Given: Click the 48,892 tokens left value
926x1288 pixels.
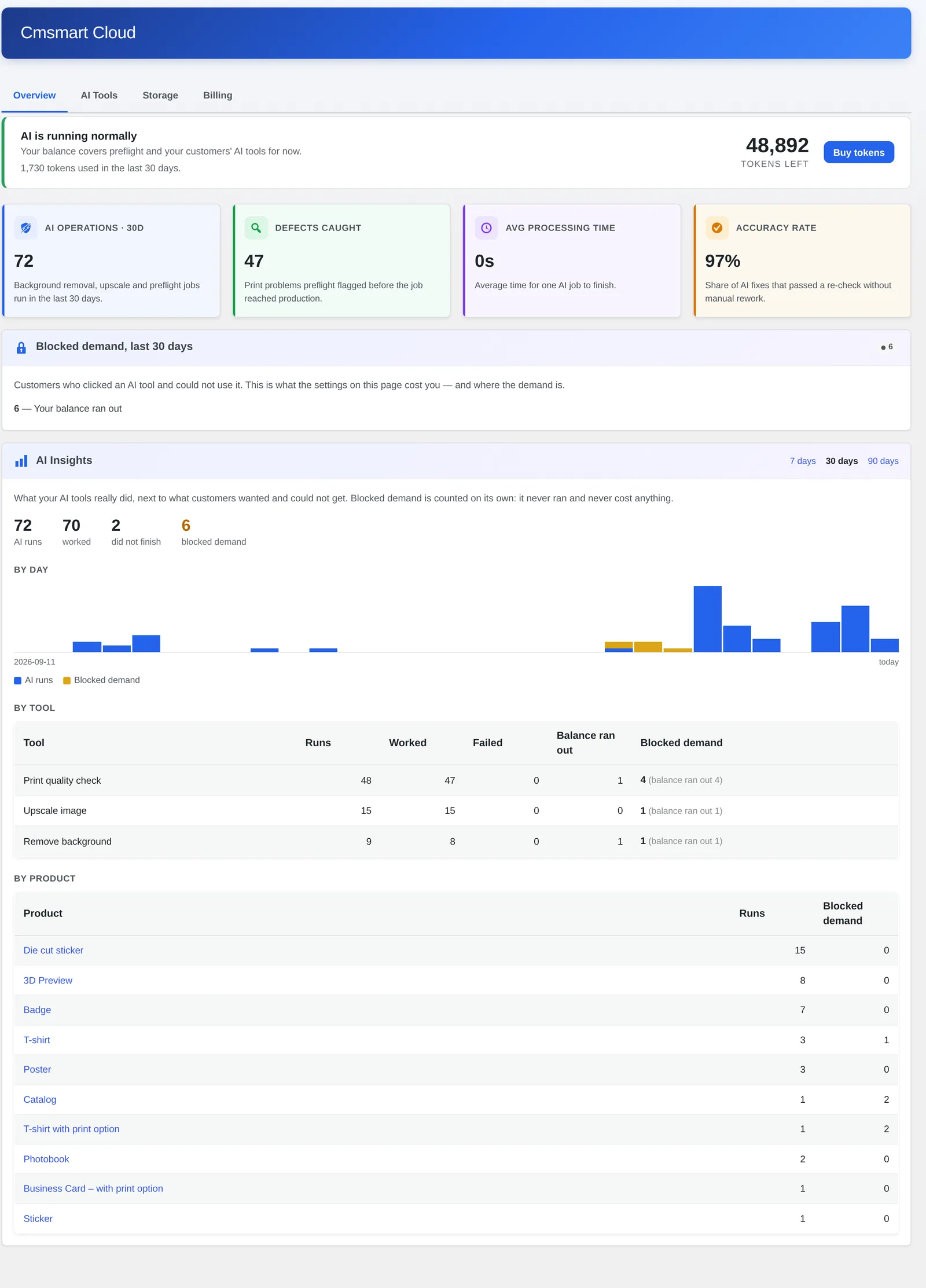Looking at the screenshot, I should pos(777,145).
